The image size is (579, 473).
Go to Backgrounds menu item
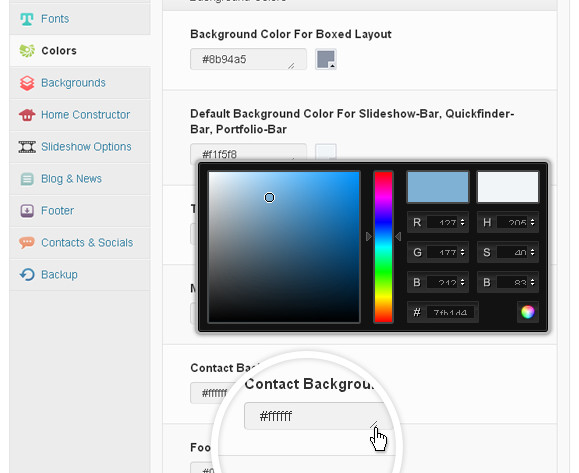[x=73, y=83]
